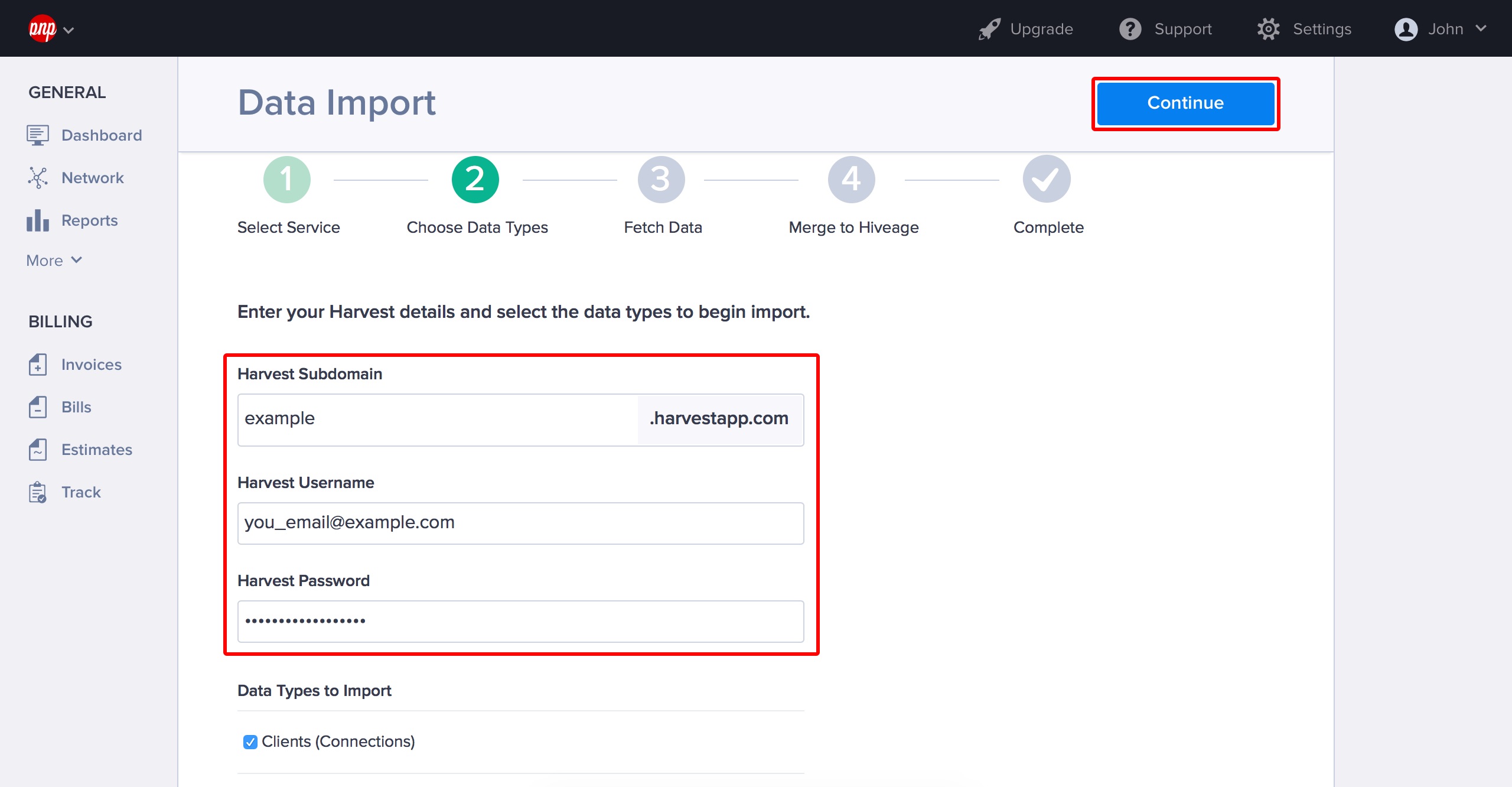Image resolution: width=1512 pixels, height=787 pixels.
Task: Click into the Harvest Password field
Action: [x=520, y=621]
